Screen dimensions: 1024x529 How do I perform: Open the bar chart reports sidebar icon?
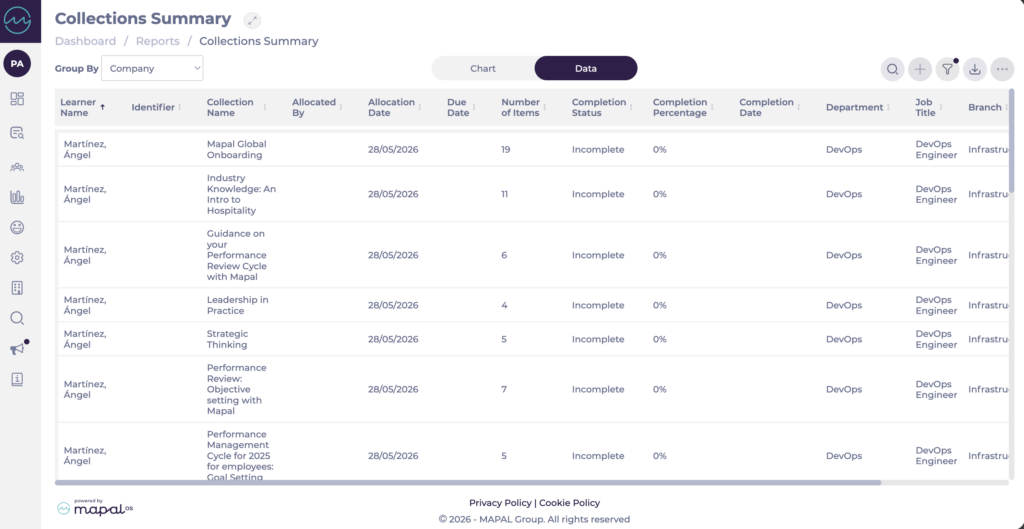point(17,197)
